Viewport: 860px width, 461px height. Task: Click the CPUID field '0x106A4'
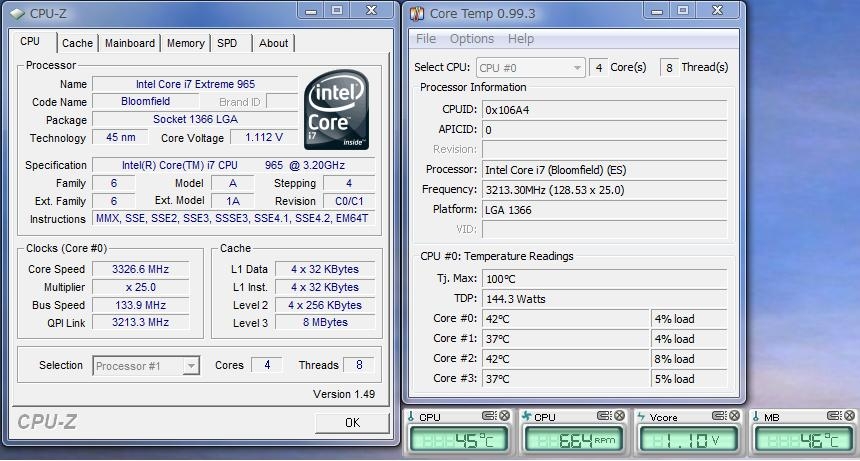(x=604, y=110)
